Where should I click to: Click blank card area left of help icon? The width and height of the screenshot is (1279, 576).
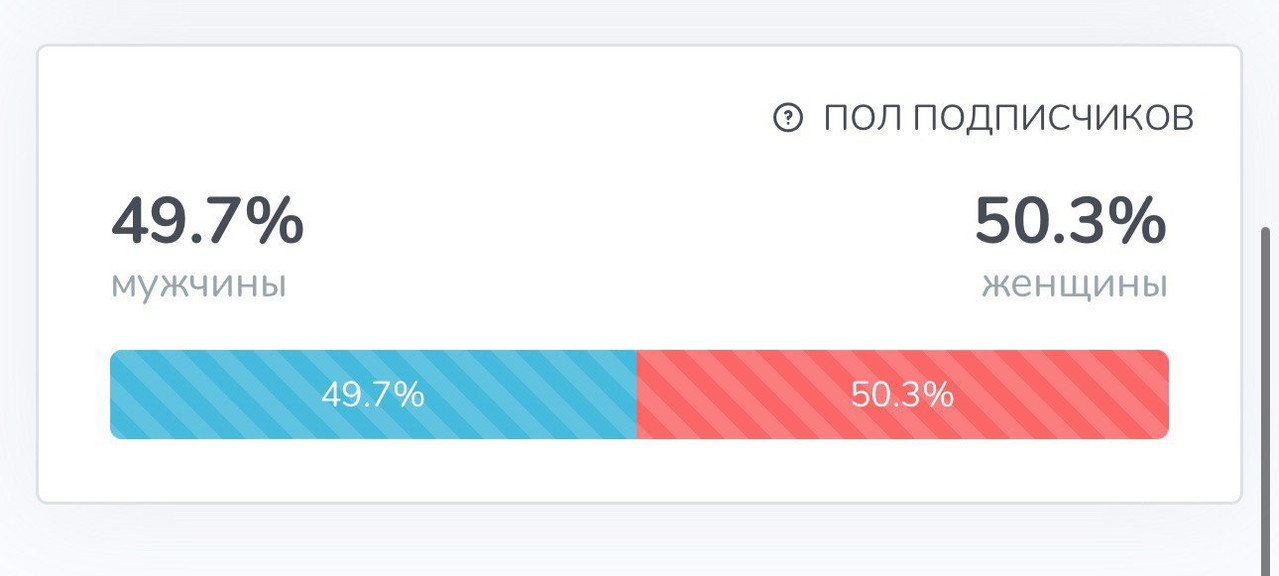coord(400,118)
